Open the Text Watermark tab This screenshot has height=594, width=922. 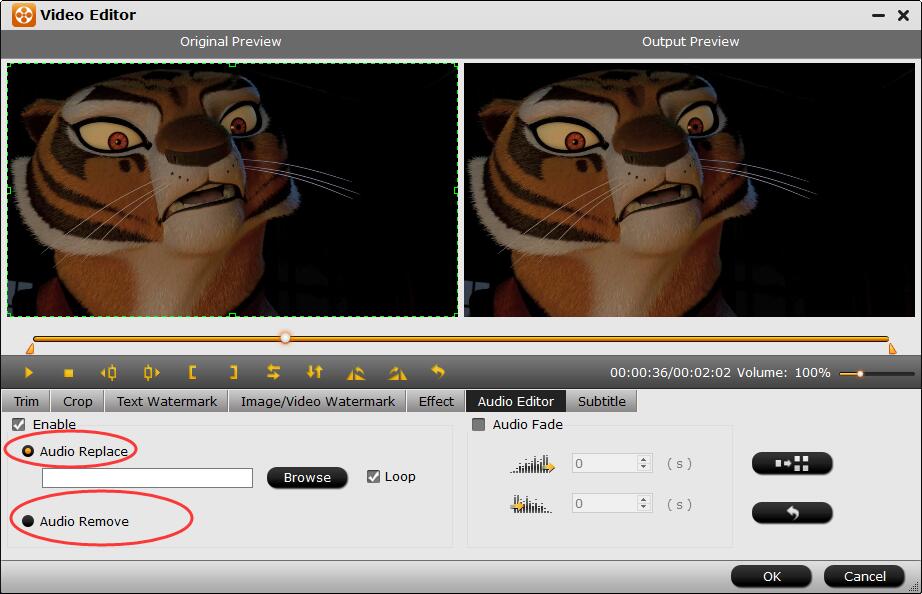(166, 401)
